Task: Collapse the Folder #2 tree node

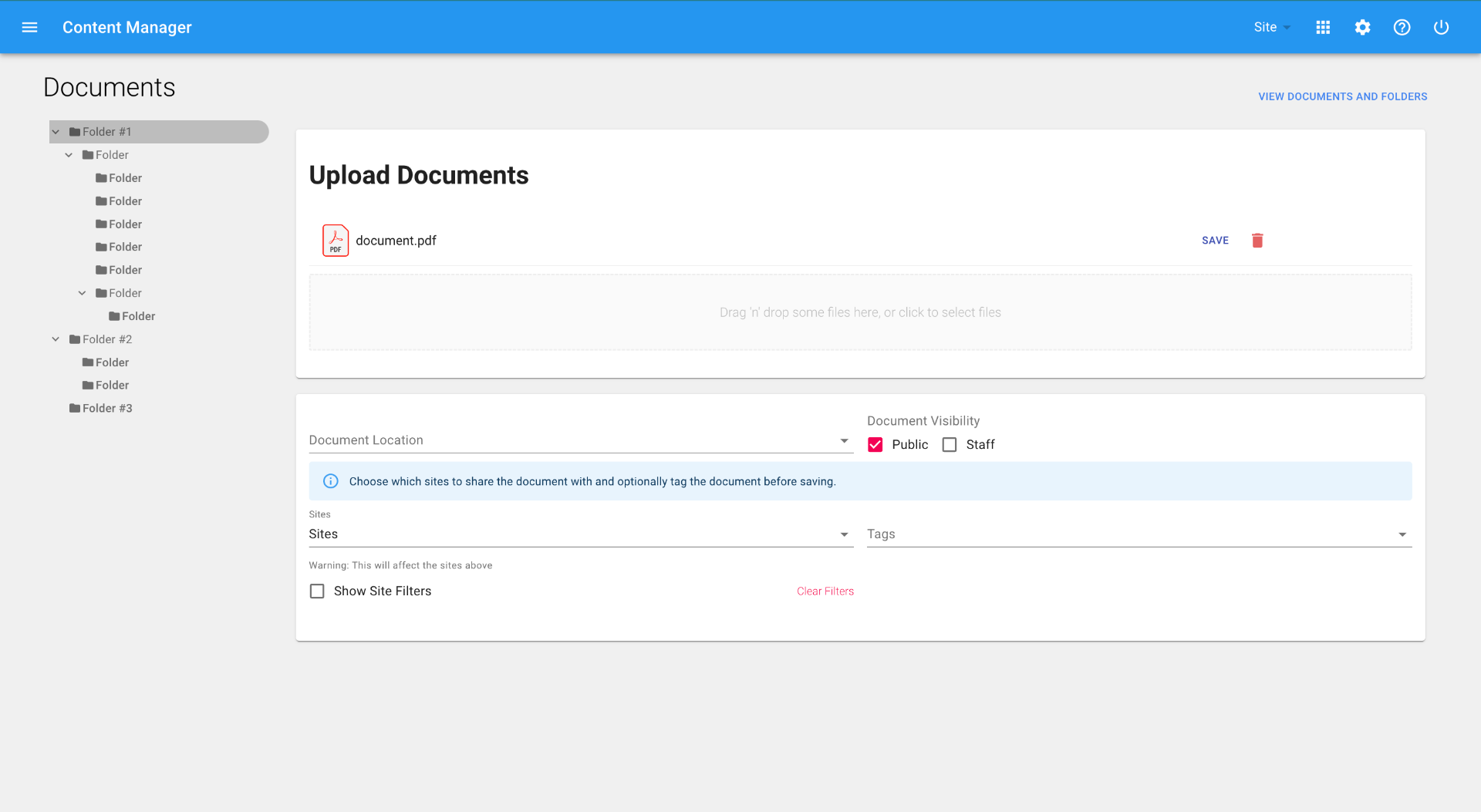Action: coord(56,339)
